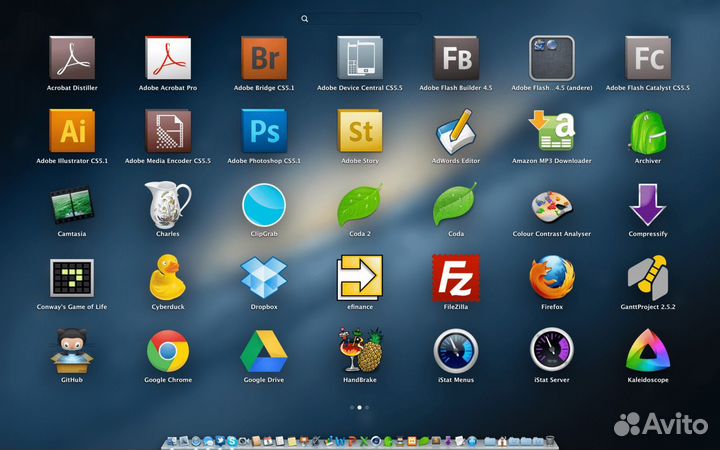
Task: Launch Compressify
Action: pyautogui.click(x=648, y=204)
